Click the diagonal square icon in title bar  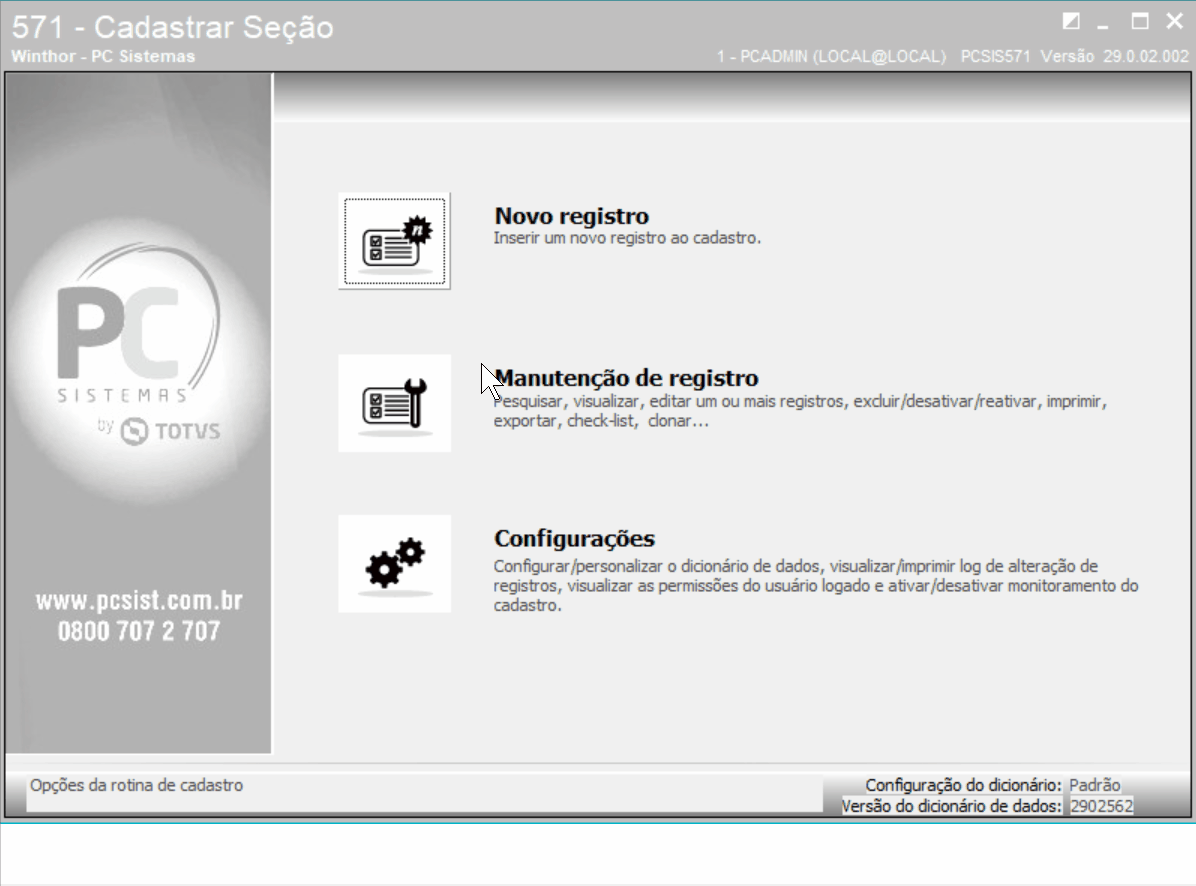click(1071, 21)
